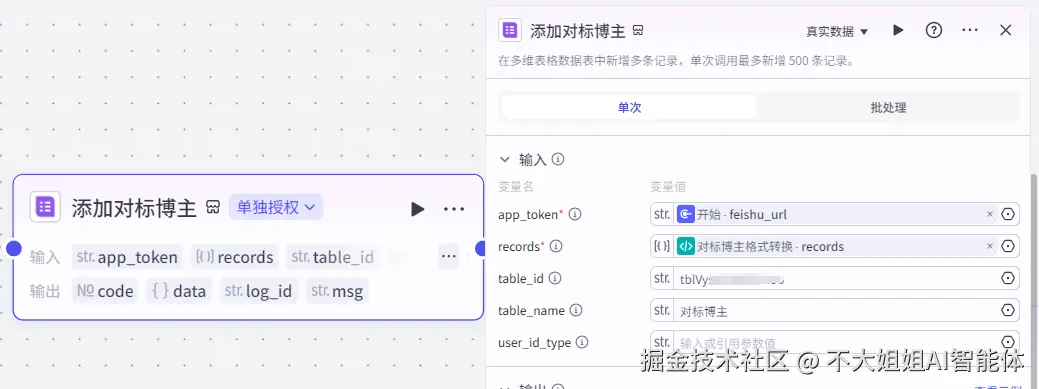Run the canvas node with its play button
The height and width of the screenshot is (389, 1039).
coord(417,209)
